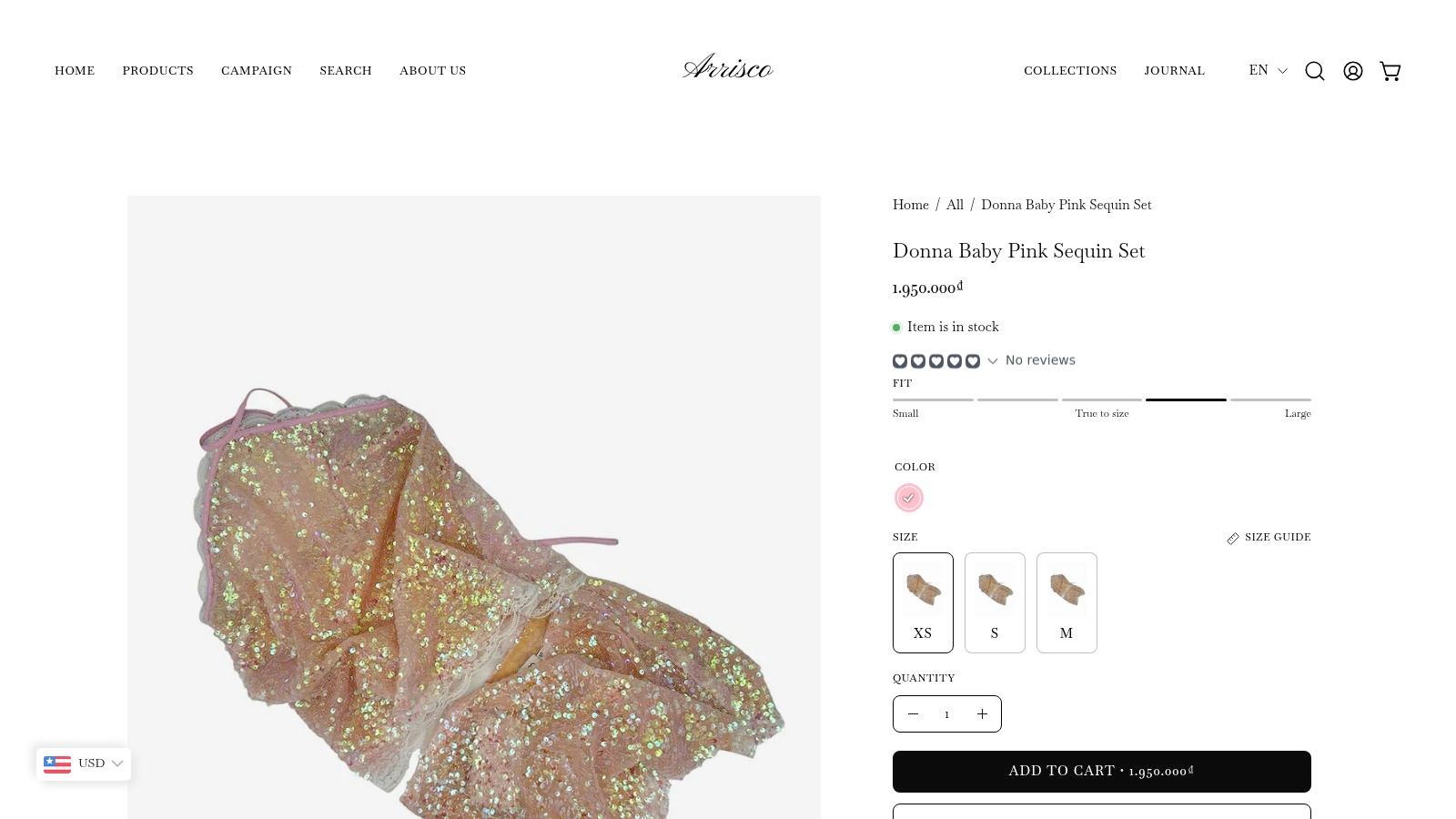This screenshot has height=819, width=1456.
Task: Select size S thumbnail option
Action: click(x=995, y=602)
